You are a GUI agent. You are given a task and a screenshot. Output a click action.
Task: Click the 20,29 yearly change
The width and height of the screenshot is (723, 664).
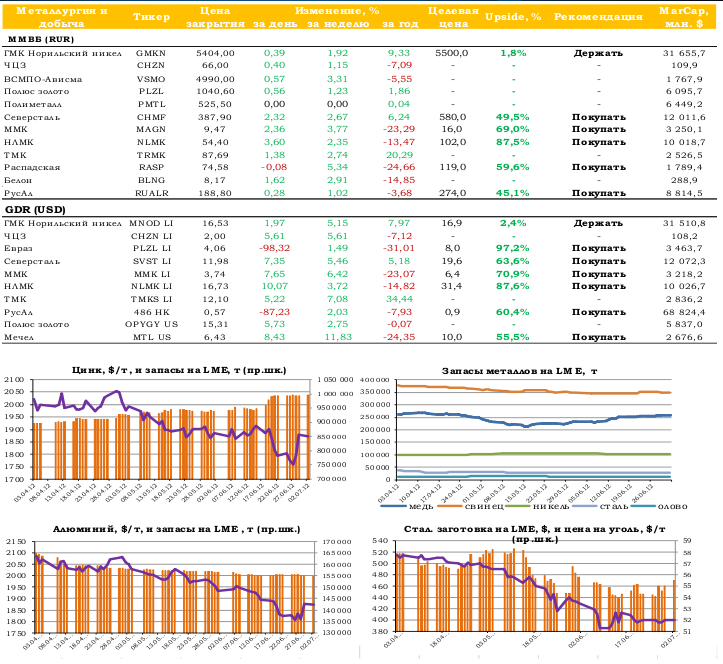point(399,155)
